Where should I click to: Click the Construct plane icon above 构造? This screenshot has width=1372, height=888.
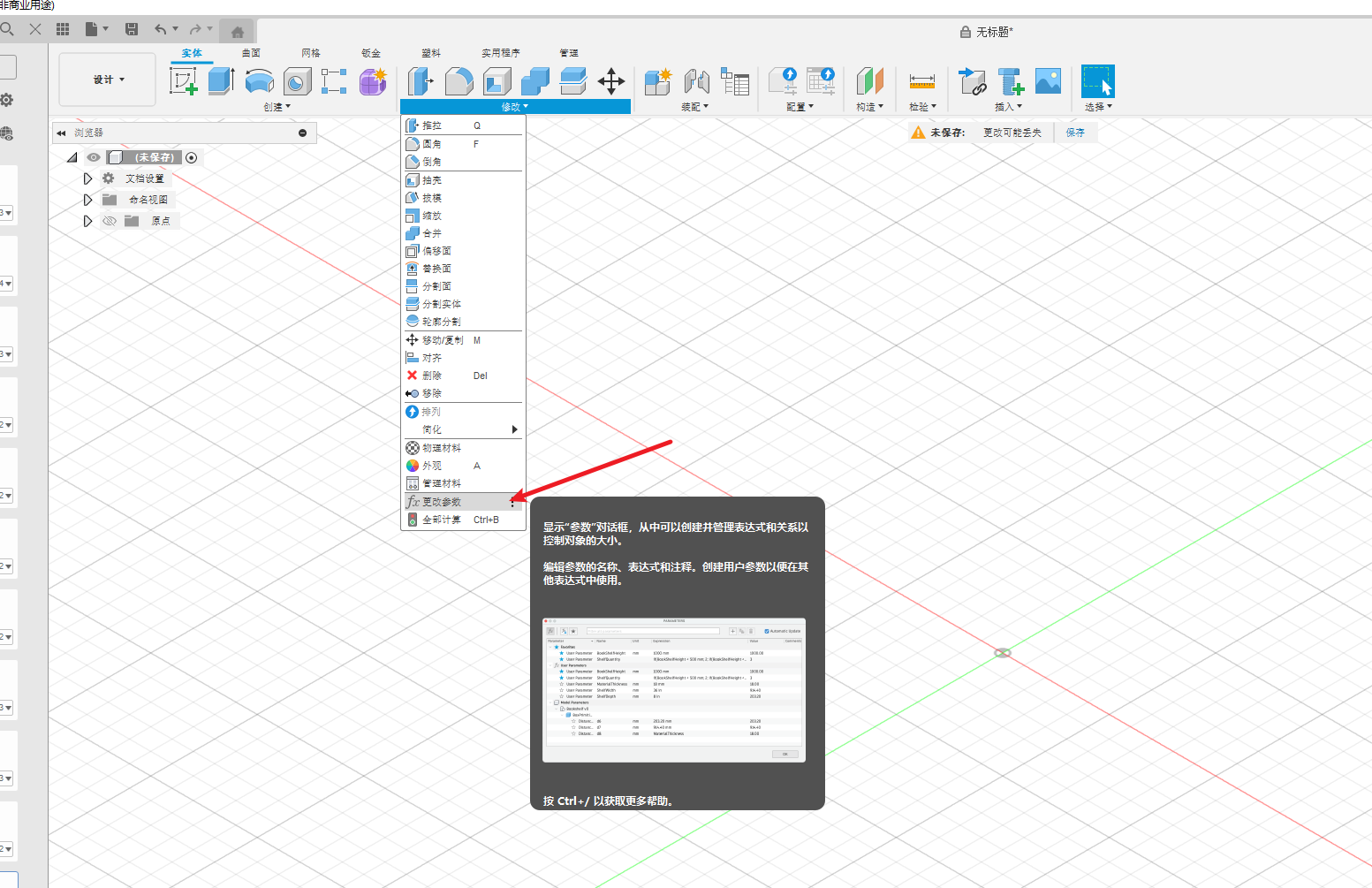[x=870, y=81]
